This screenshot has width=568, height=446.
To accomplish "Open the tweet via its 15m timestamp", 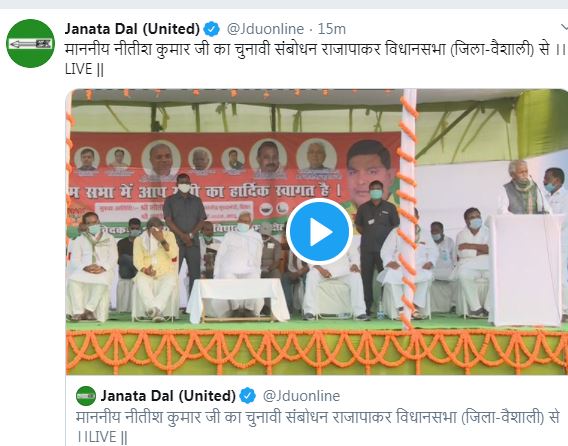I will (331, 29).
